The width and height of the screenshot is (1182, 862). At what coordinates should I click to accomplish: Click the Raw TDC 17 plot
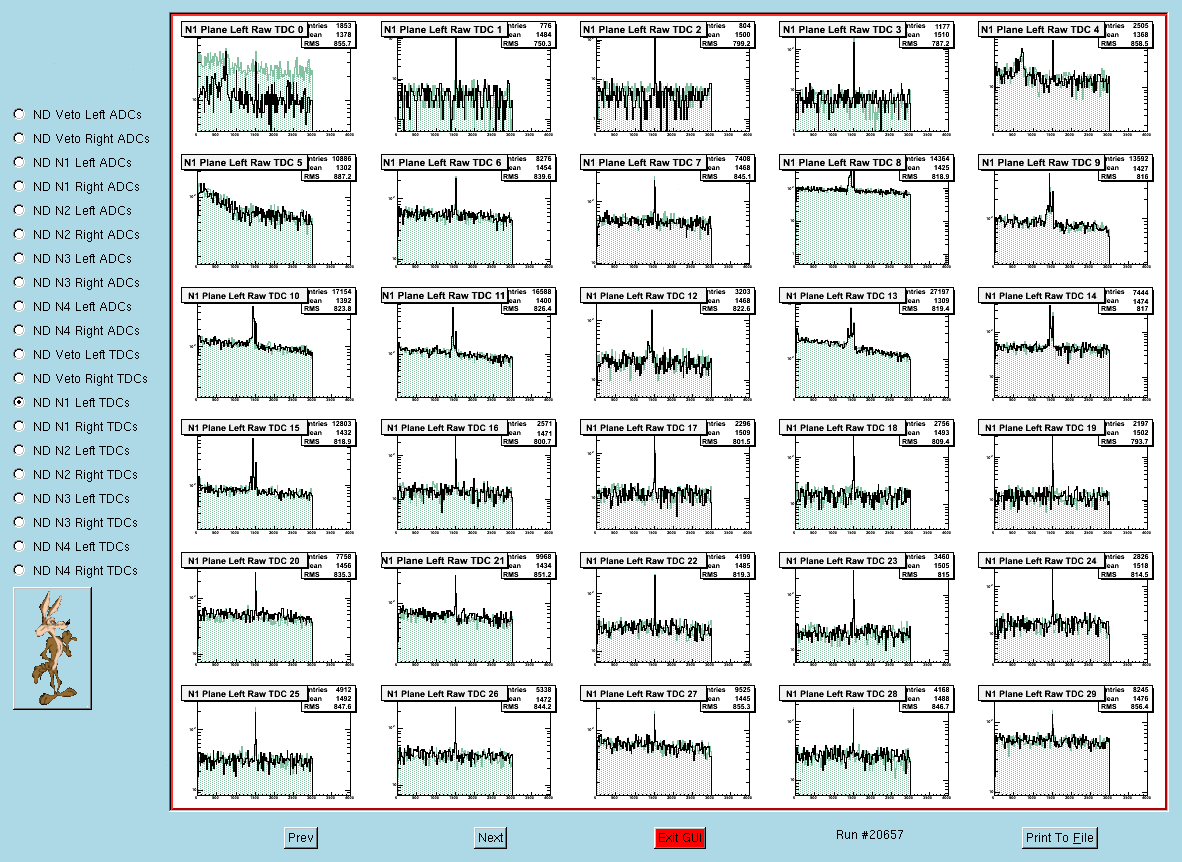[666, 478]
